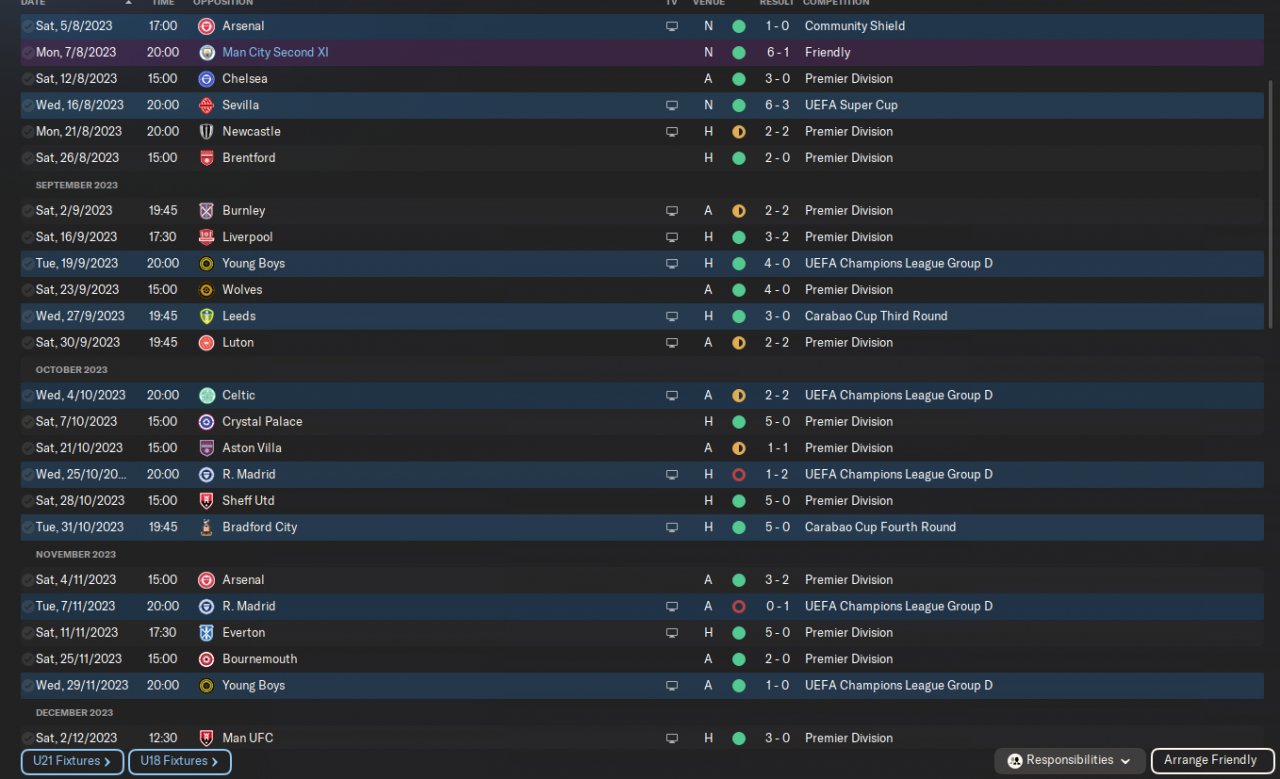Click the Bradford City club badge
This screenshot has width=1280, height=779.
(x=206, y=527)
